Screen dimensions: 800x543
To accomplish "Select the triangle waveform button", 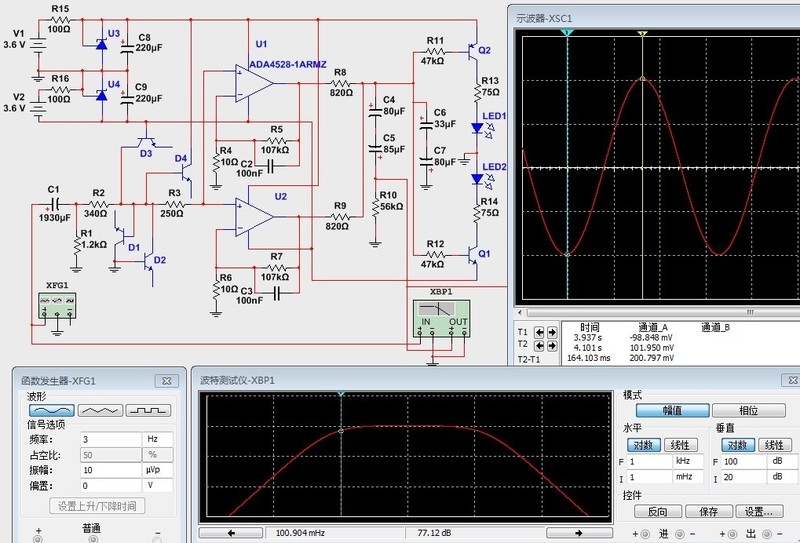I will pyautogui.click(x=100, y=410).
